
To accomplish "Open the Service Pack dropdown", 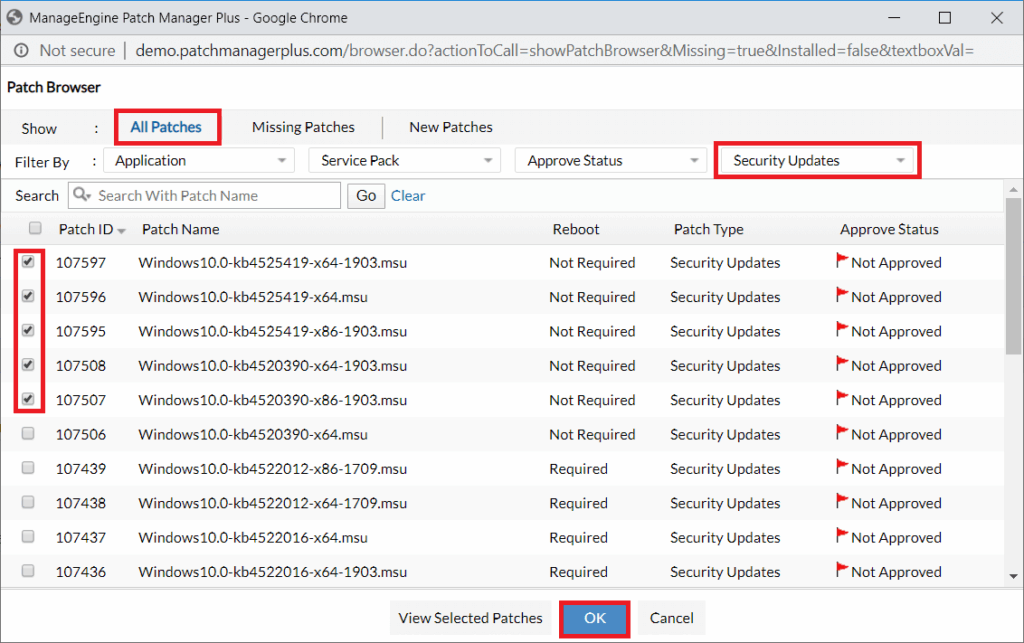I will tap(404, 160).
